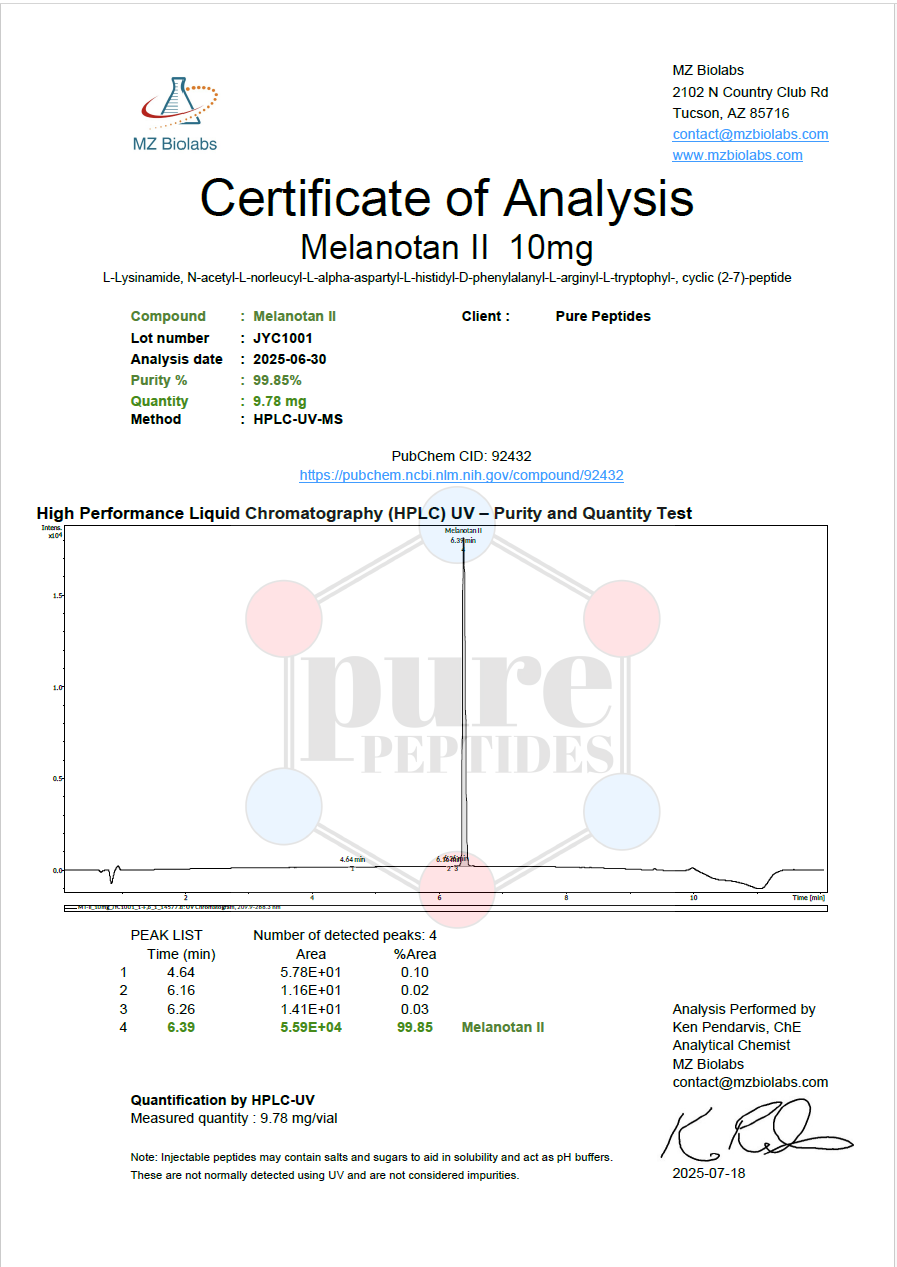This screenshot has height=1267, width=897.
Task: Click the MZ Biolabs flask logo
Action: pyautogui.click(x=179, y=105)
